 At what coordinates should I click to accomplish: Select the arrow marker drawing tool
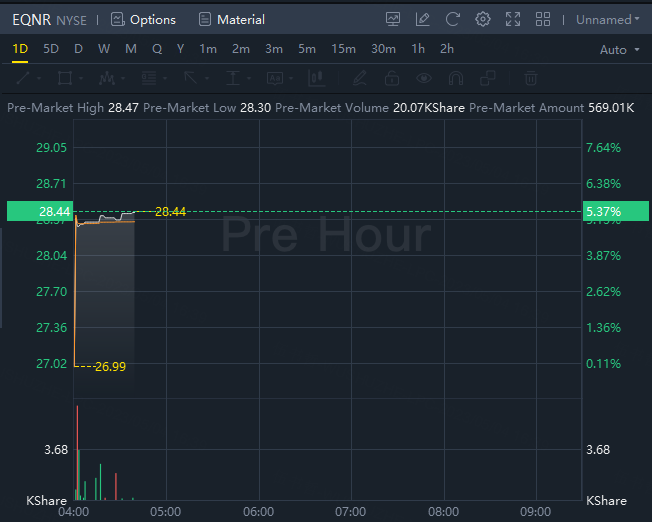(191, 78)
